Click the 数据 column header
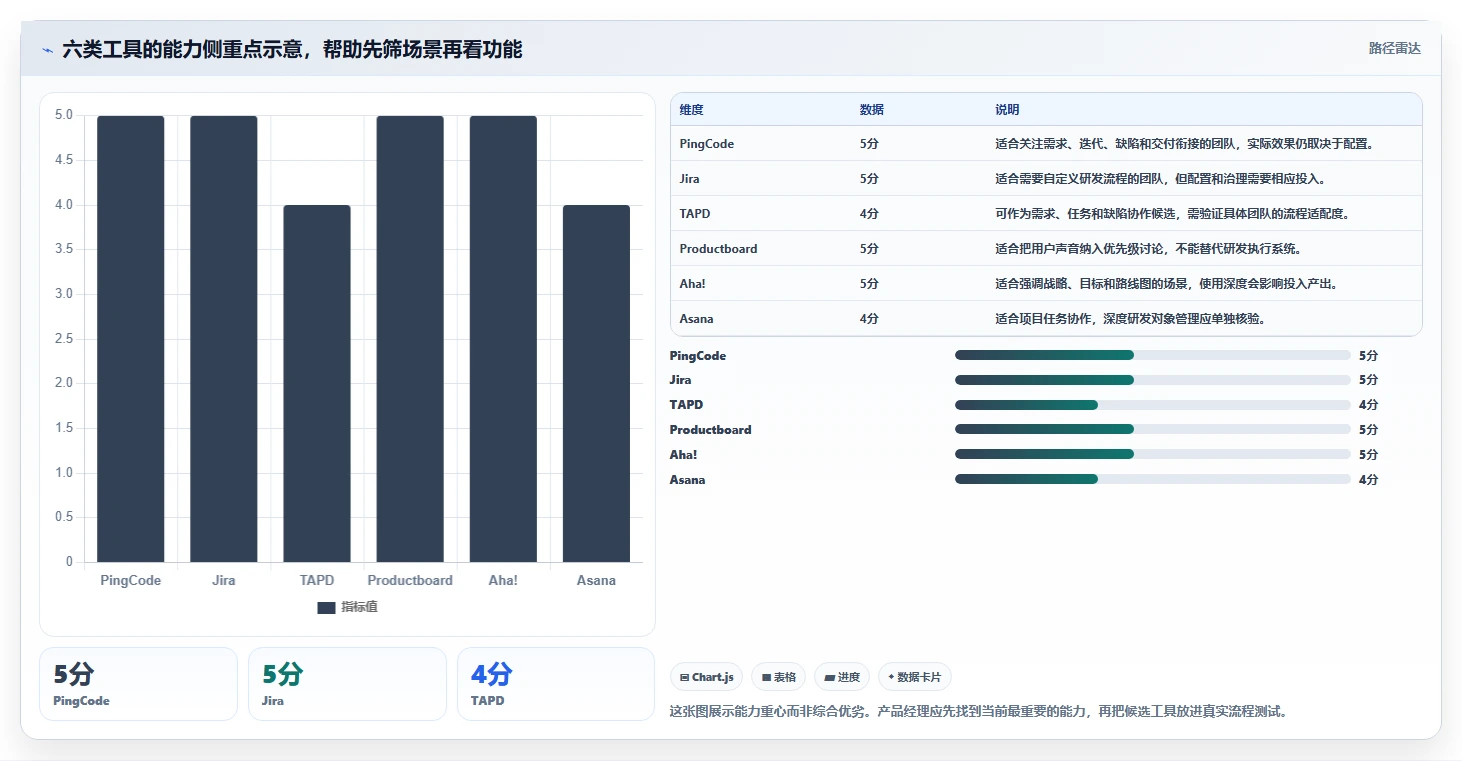1462x761 pixels. tap(871, 110)
